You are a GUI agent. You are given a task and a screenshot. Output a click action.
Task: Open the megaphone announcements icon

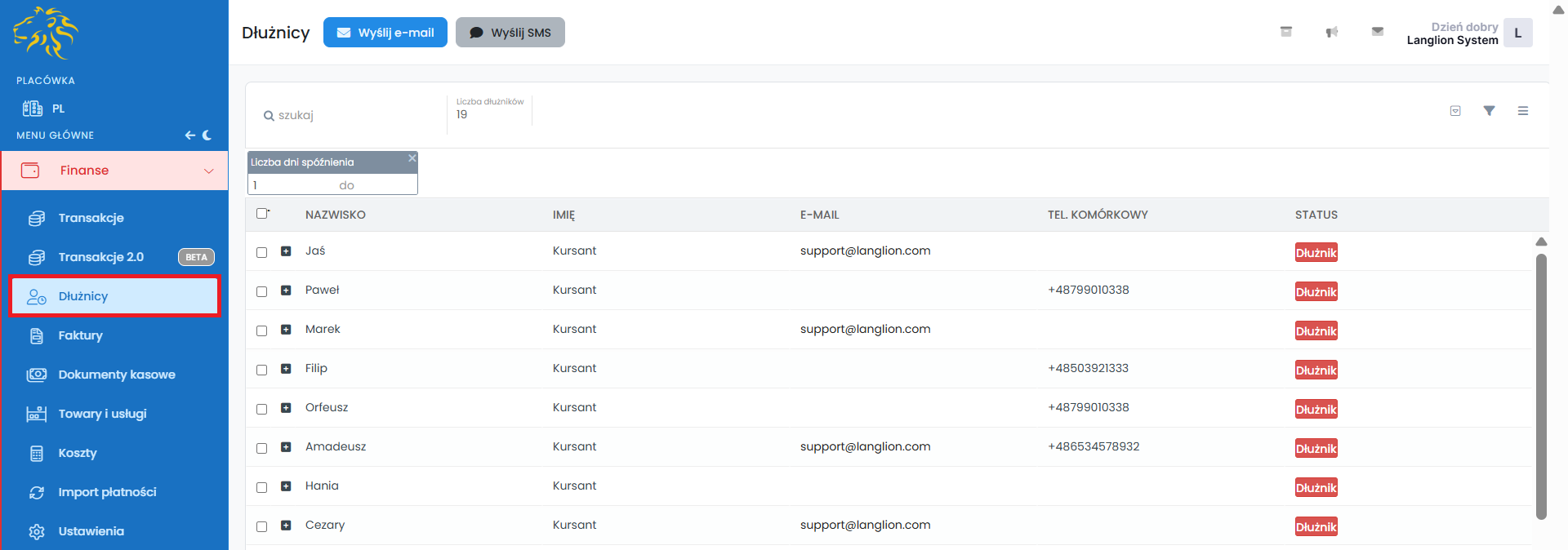tap(1332, 32)
